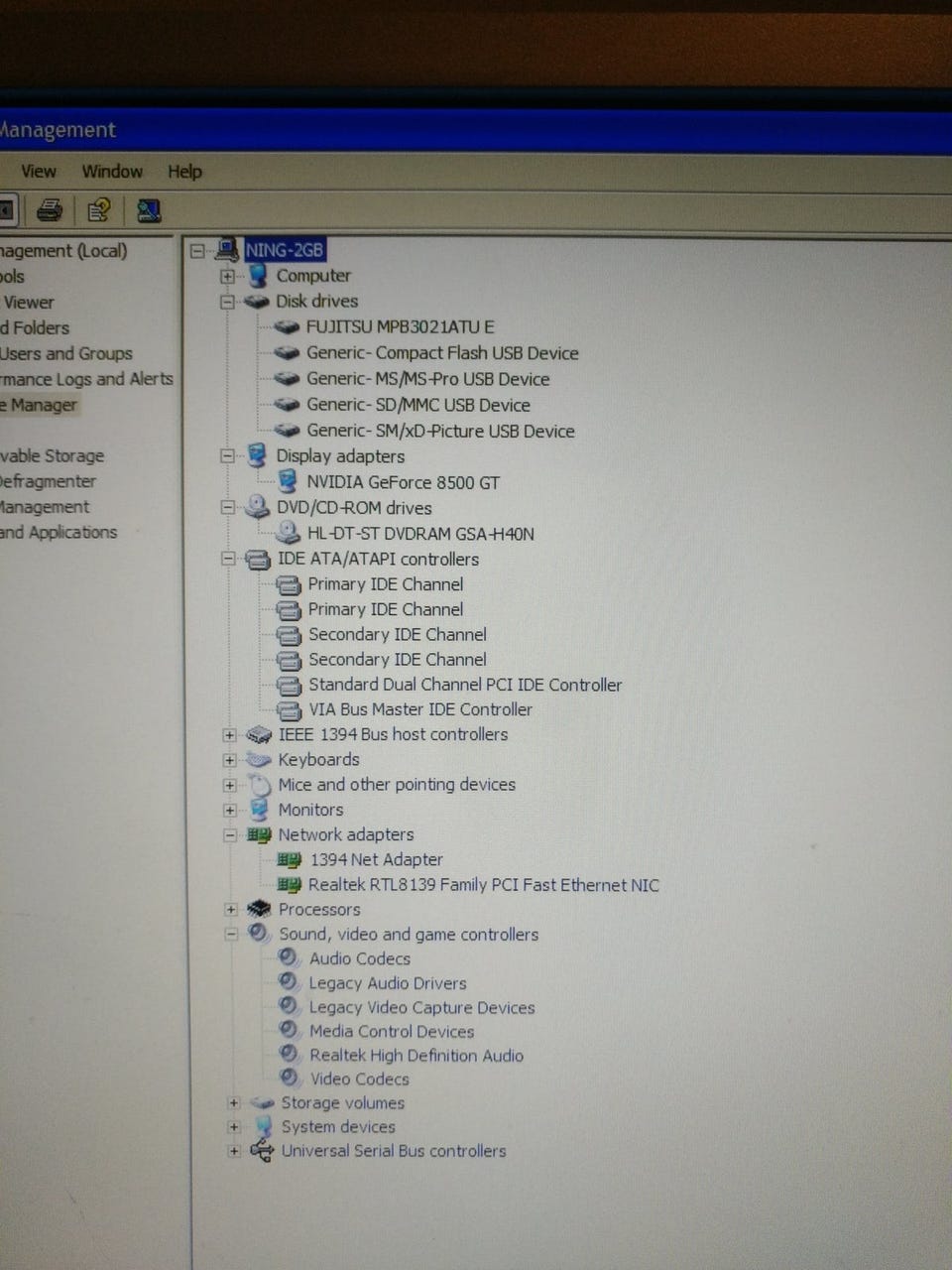Expand the Storage volumes node
This screenshot has width=952, height=1270.
coord(234,1103)
